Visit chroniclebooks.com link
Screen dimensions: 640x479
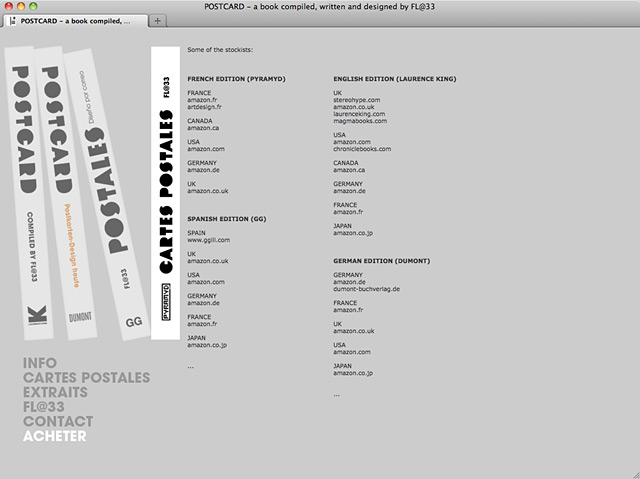[362, 149]
